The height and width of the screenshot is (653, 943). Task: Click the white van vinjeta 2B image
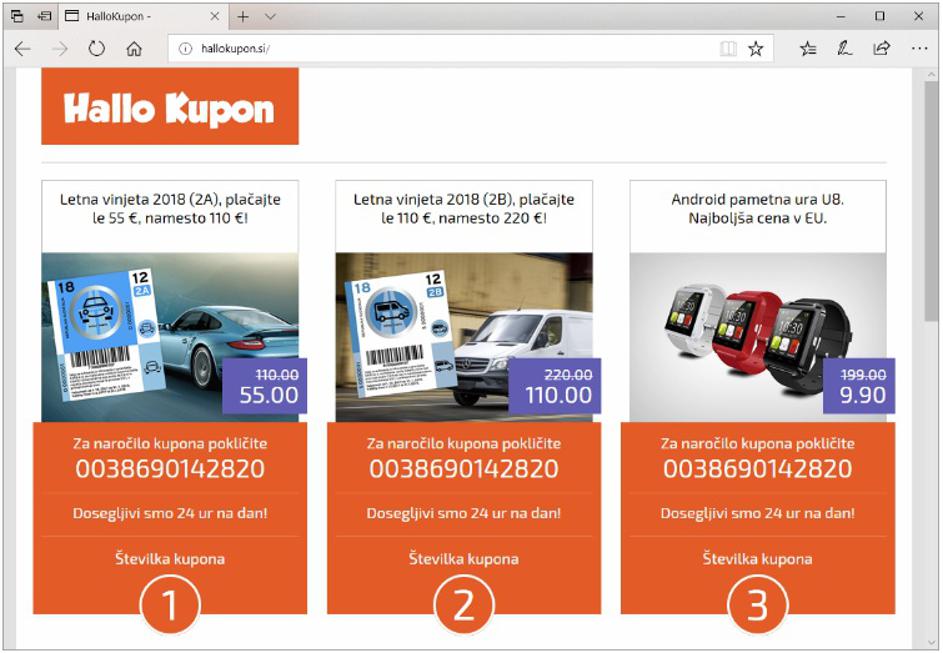tap(463, 336)
